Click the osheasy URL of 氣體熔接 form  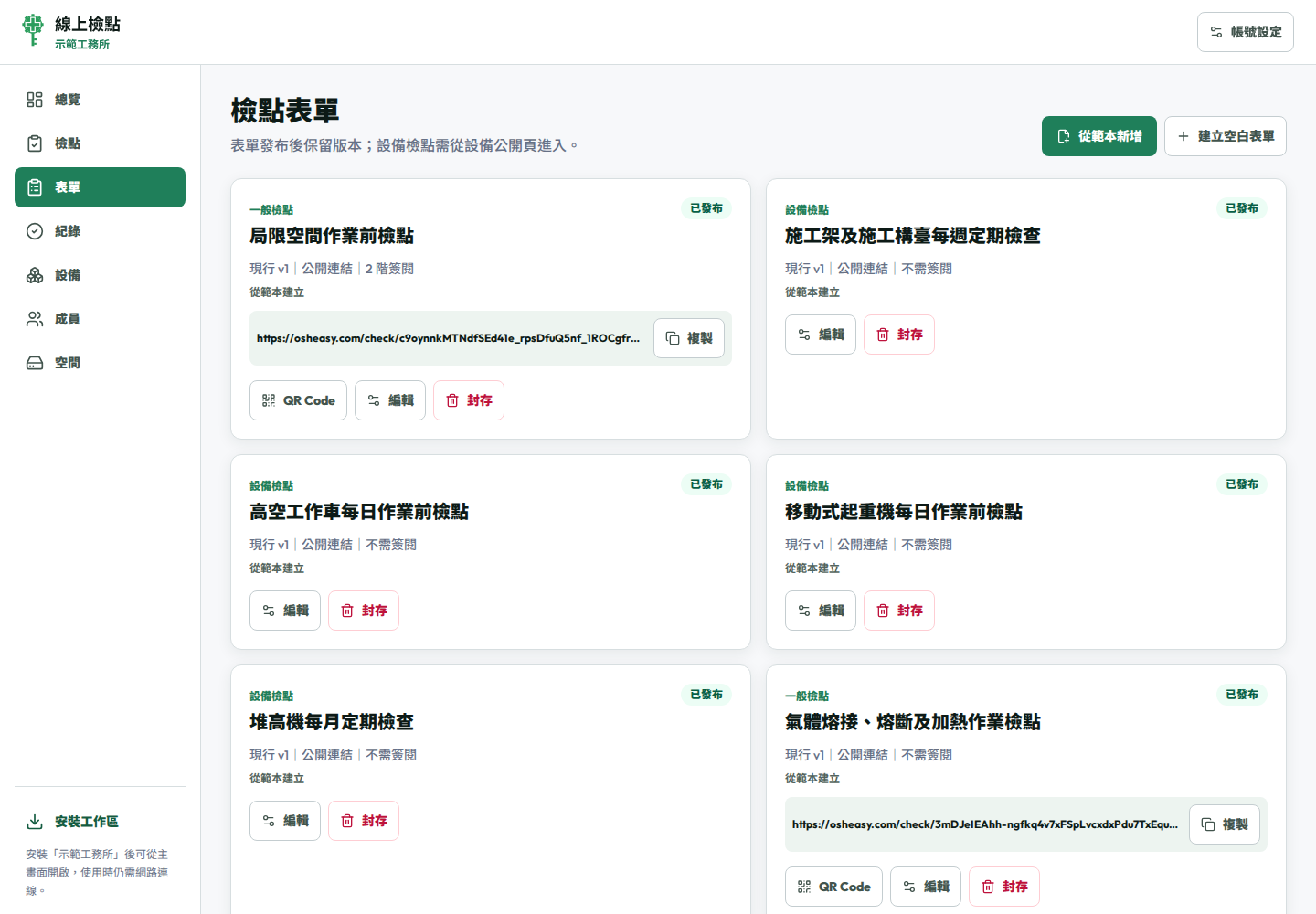[985, 824]
